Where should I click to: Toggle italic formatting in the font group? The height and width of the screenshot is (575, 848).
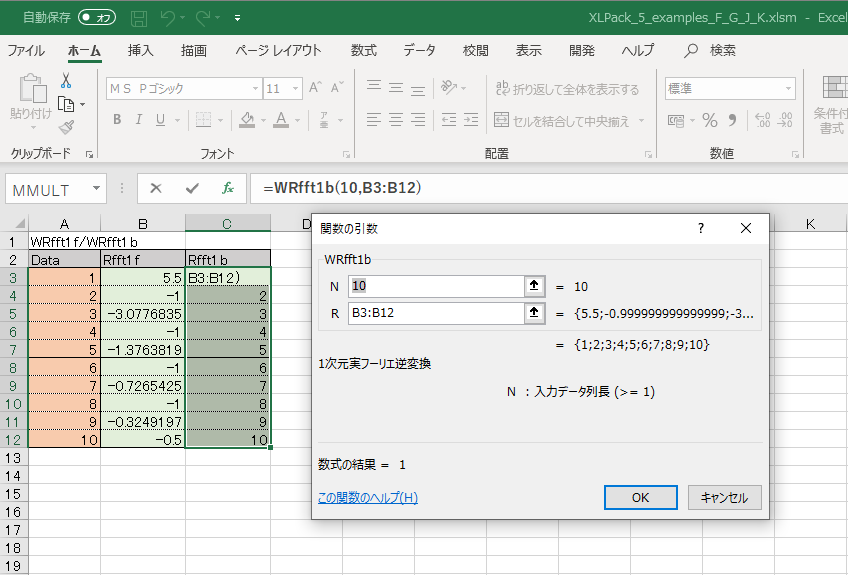pos(141,120)
